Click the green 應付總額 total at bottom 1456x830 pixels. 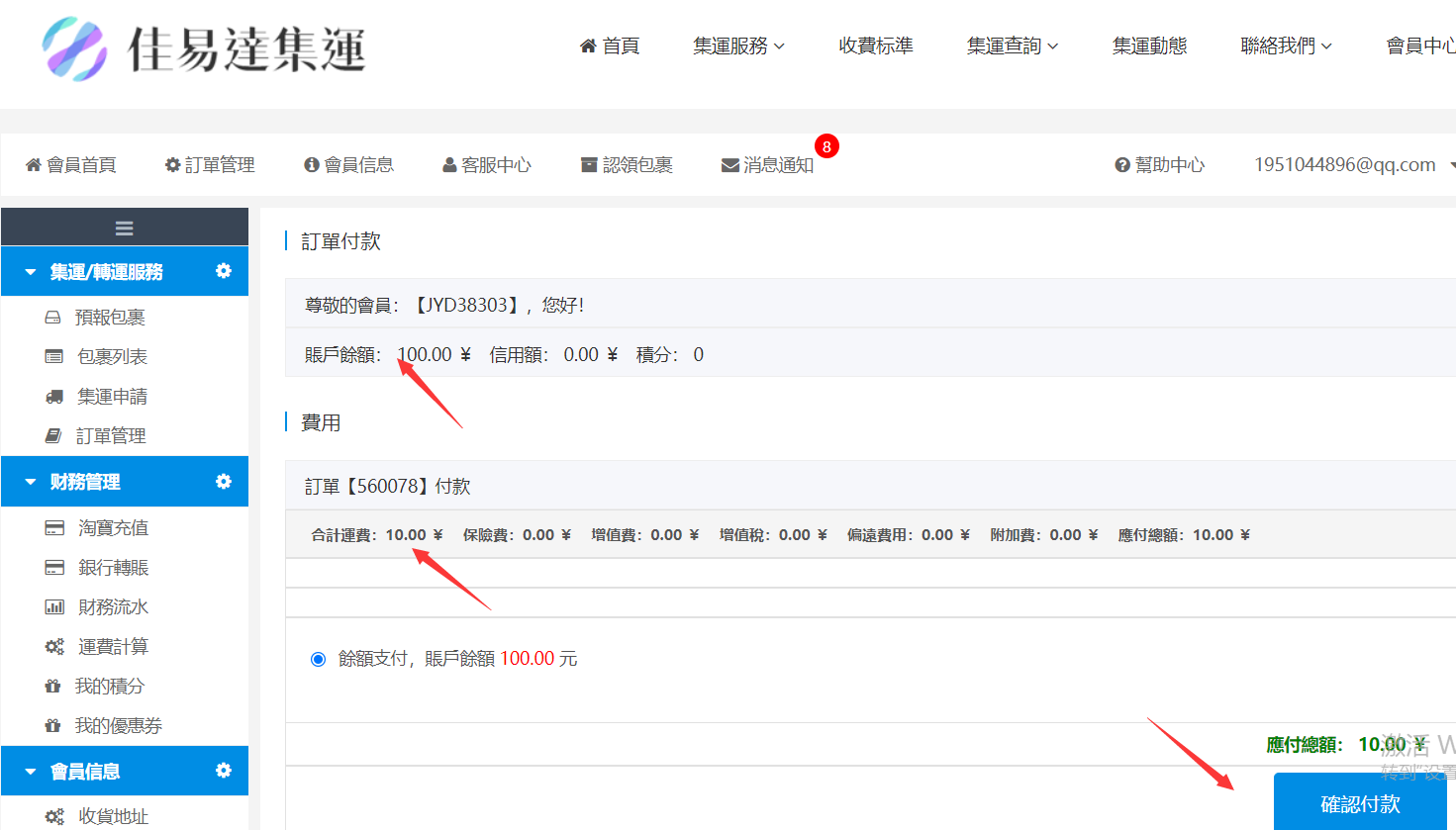1346,744
